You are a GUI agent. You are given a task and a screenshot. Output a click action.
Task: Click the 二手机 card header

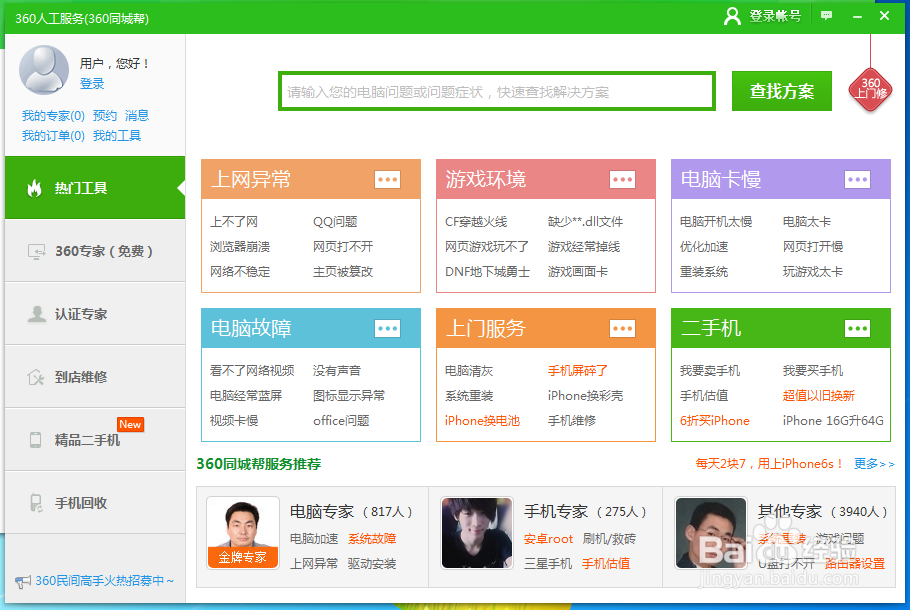781,329
